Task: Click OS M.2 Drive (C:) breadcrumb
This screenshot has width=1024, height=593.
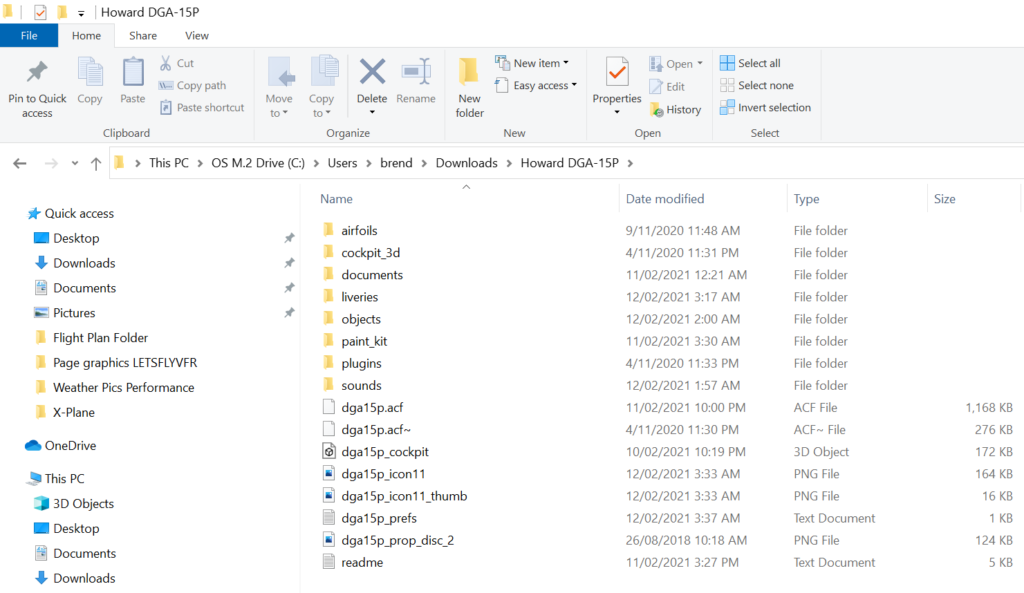Action: click(258, 163)
